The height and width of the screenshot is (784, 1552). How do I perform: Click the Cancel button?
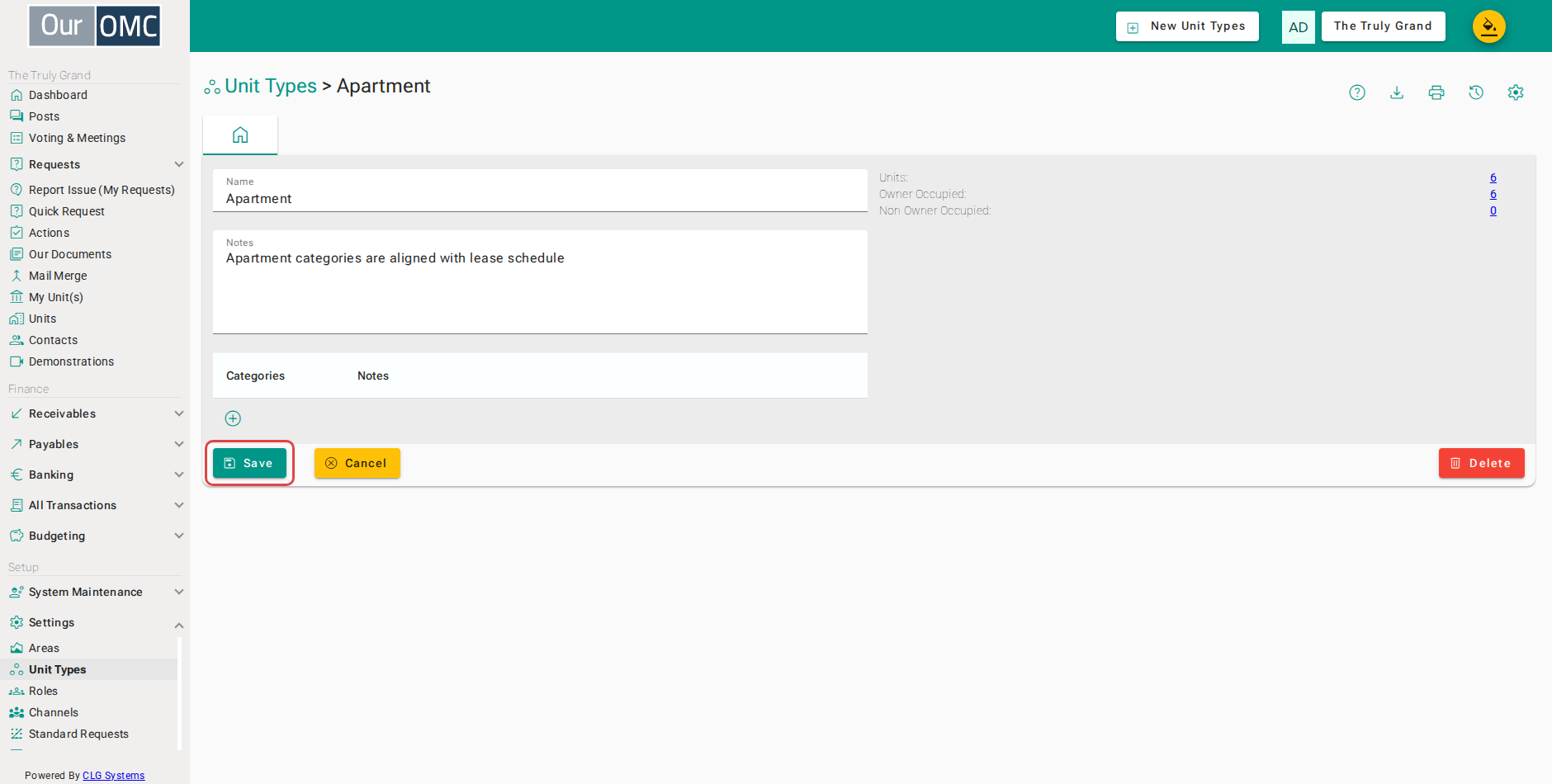pyautogui.click(x=357, y=463)
